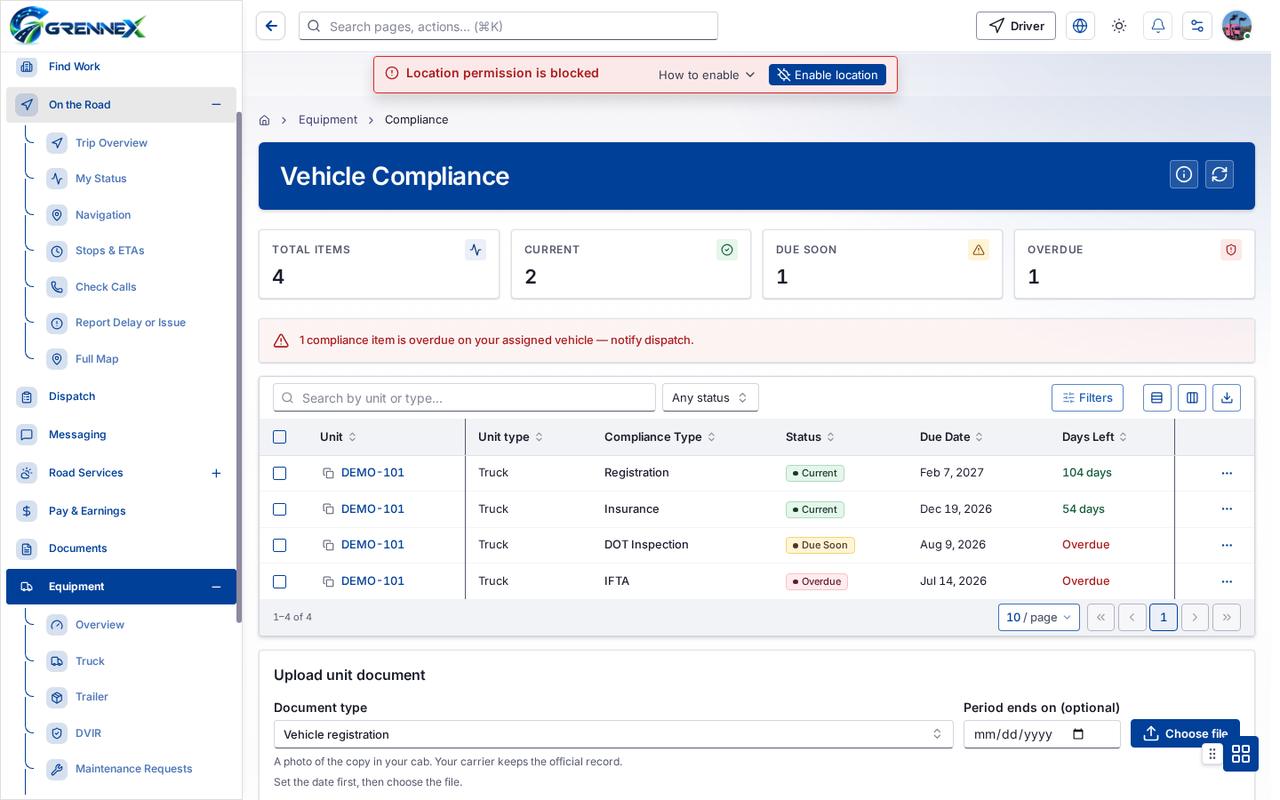Click the home breadcrumb icon
The width and height of the screenshot is (1280, 800).
tap(264, 120)
